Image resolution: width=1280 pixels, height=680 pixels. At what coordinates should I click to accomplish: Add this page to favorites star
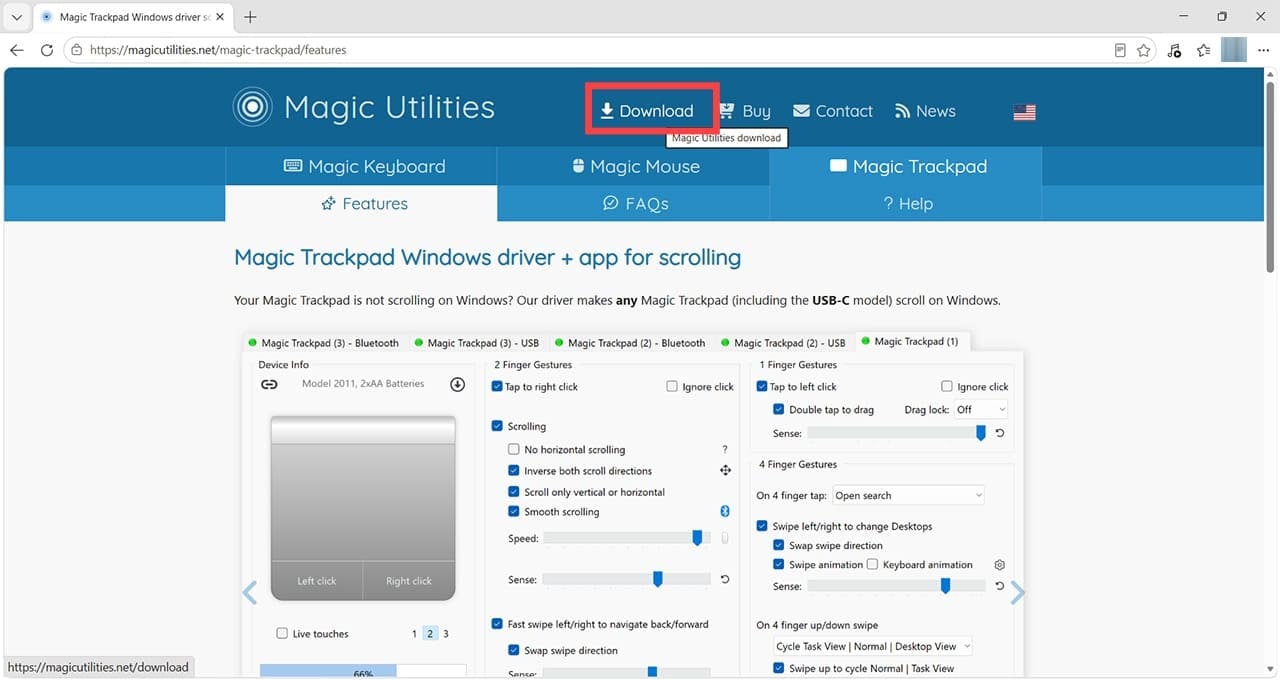(1144, 50)
